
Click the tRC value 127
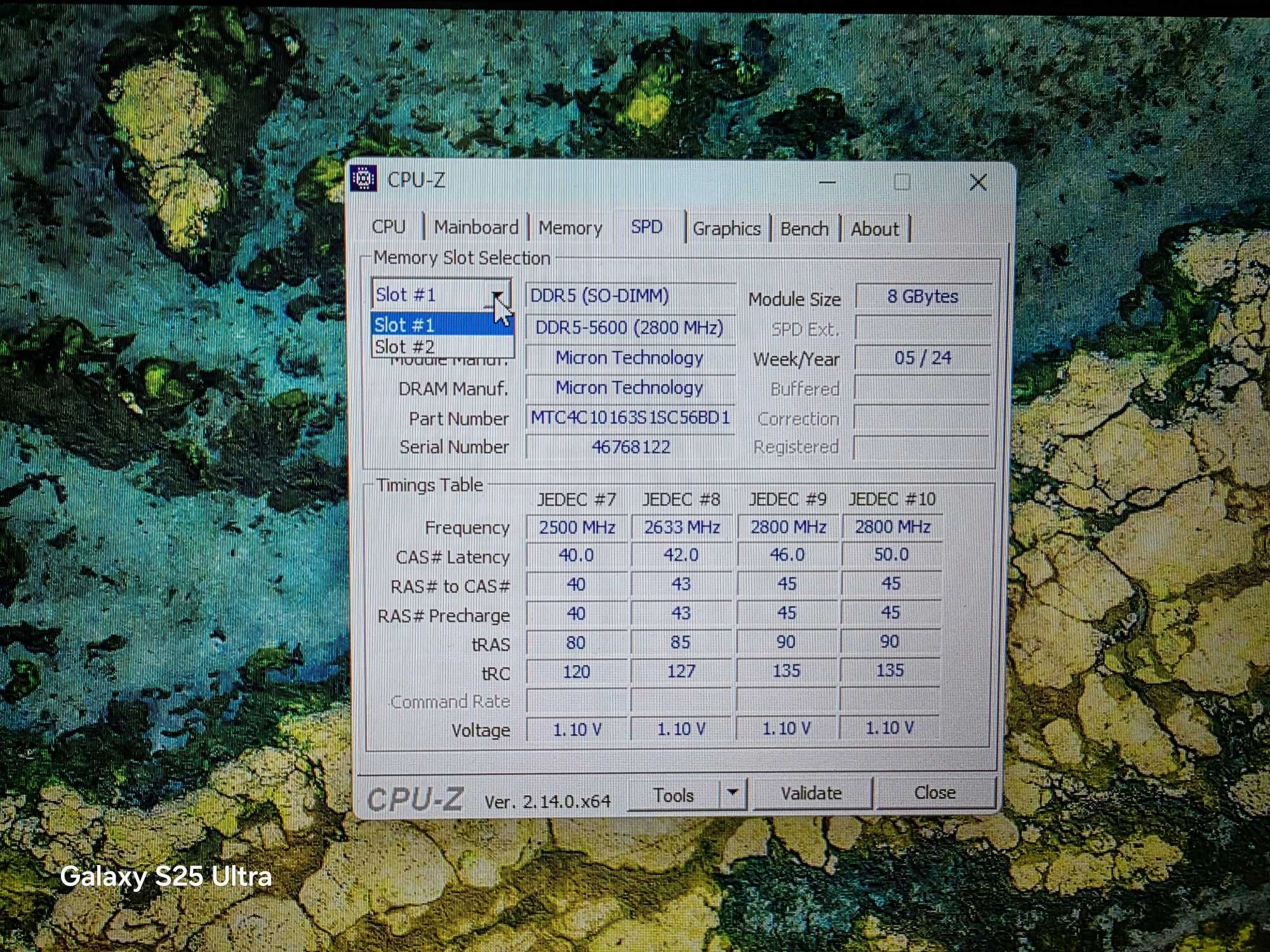(681, 671)
